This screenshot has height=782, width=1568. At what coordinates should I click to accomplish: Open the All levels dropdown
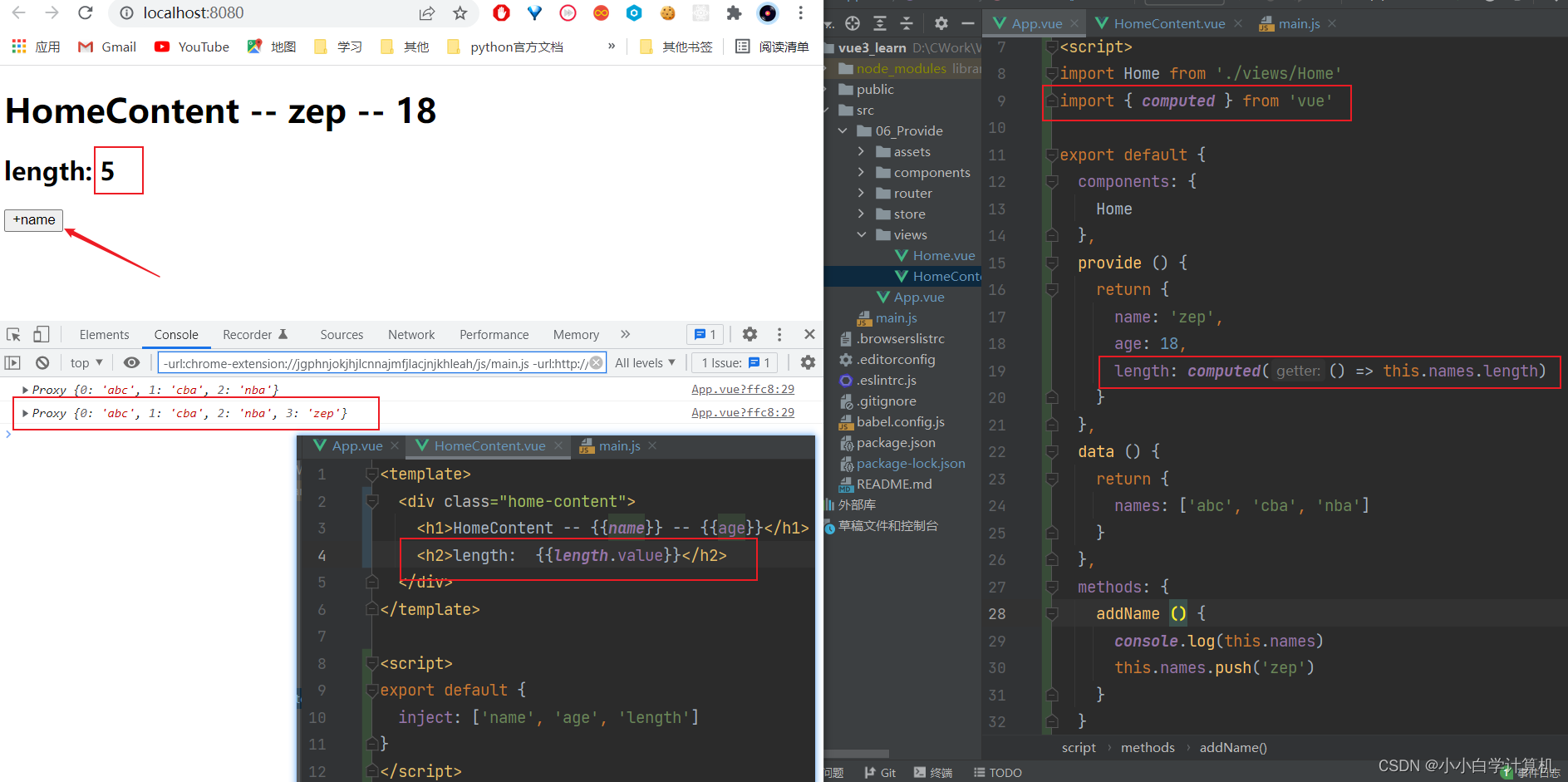(645, 362)
